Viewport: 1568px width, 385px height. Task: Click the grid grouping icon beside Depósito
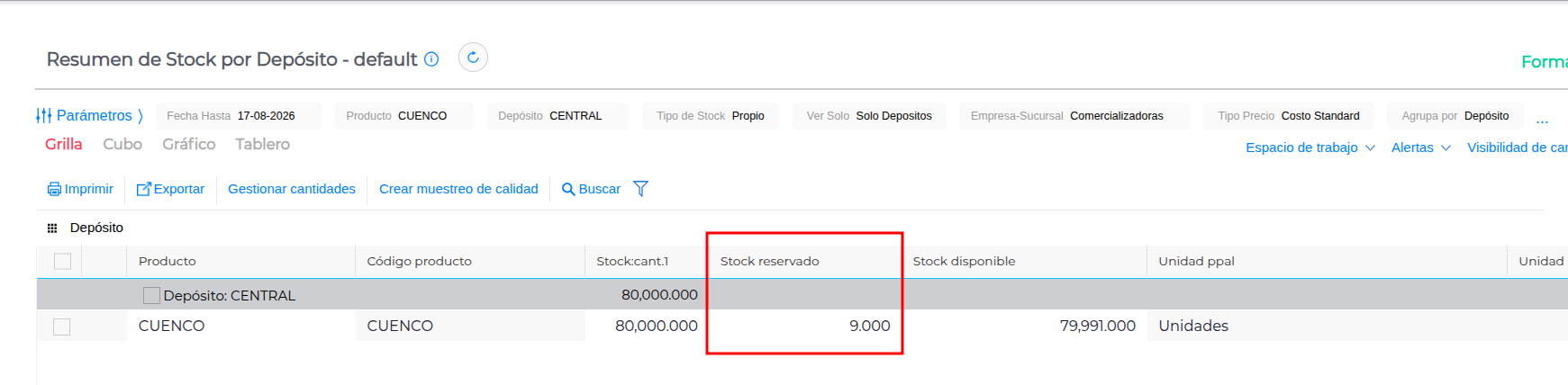tap(52, 228)
